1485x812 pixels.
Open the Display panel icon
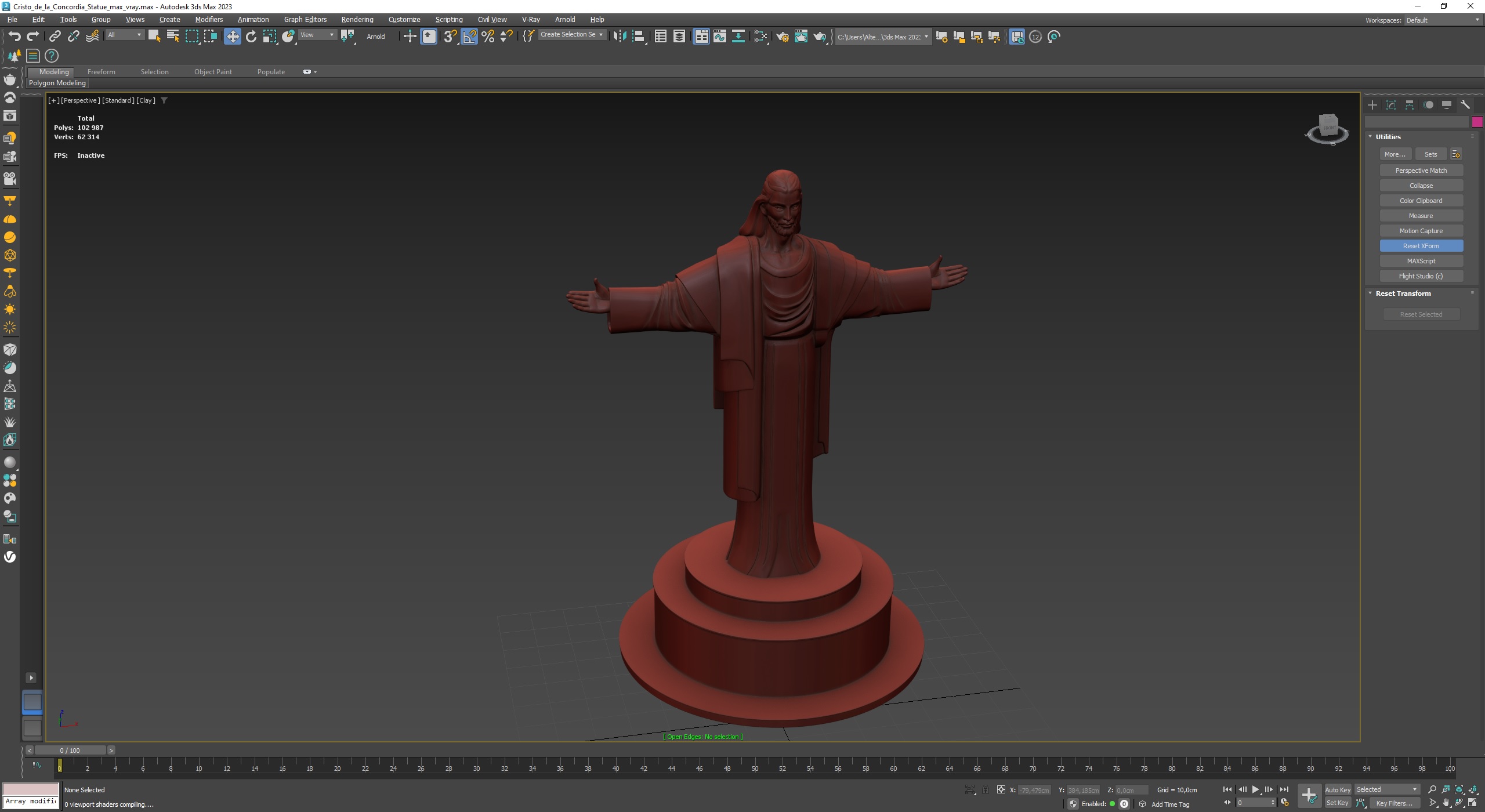[x=1447, y=105]
